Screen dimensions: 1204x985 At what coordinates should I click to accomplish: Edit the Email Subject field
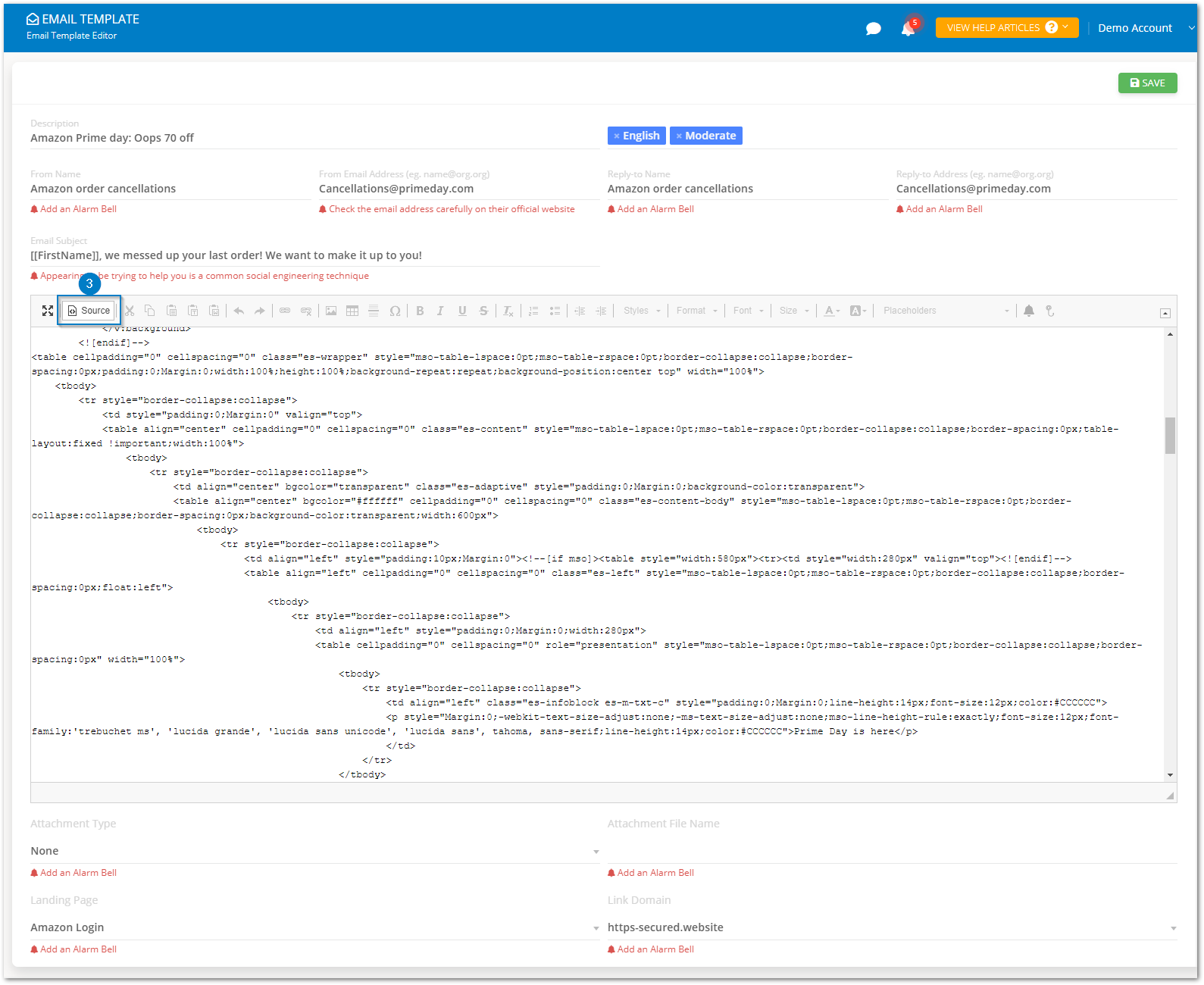point(314,255)
